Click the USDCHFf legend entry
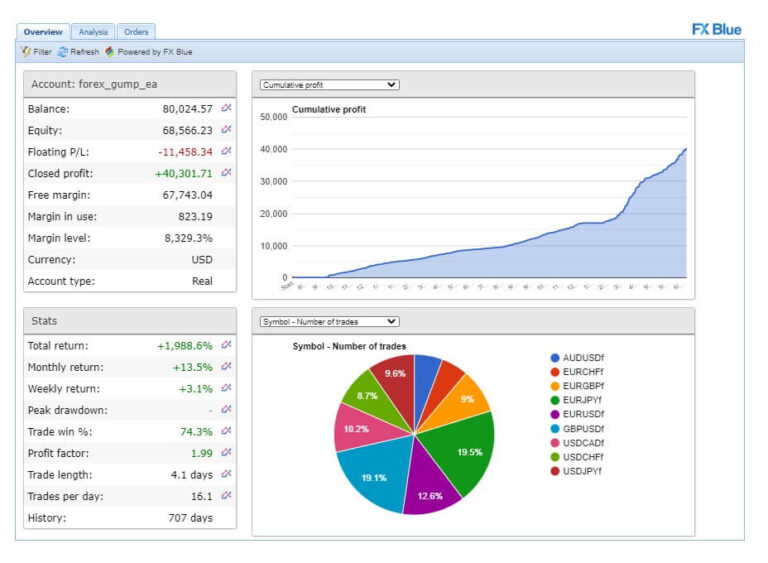The image size is (768, 563). 577,457
